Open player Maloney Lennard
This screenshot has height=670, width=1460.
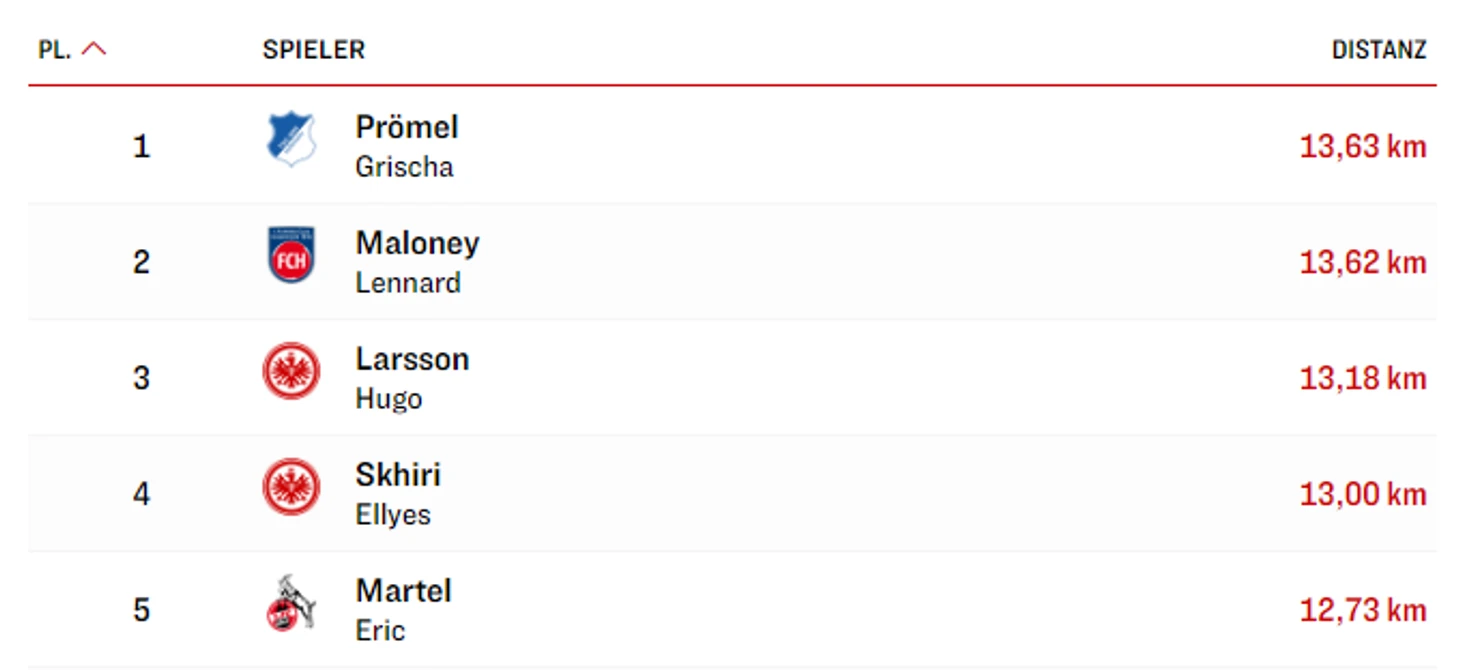(x=417, y=262)
